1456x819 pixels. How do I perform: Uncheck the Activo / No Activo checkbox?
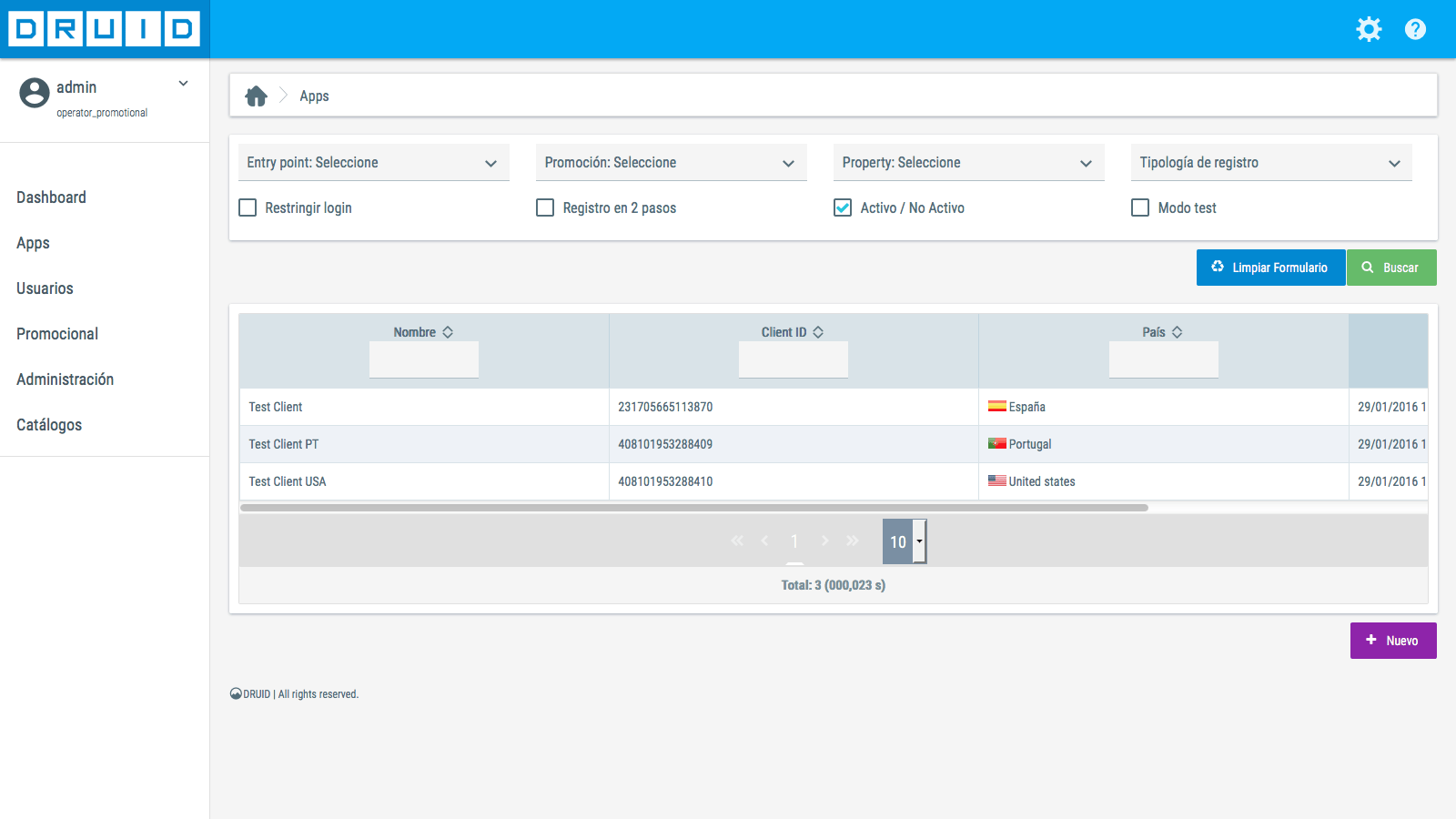843,207
